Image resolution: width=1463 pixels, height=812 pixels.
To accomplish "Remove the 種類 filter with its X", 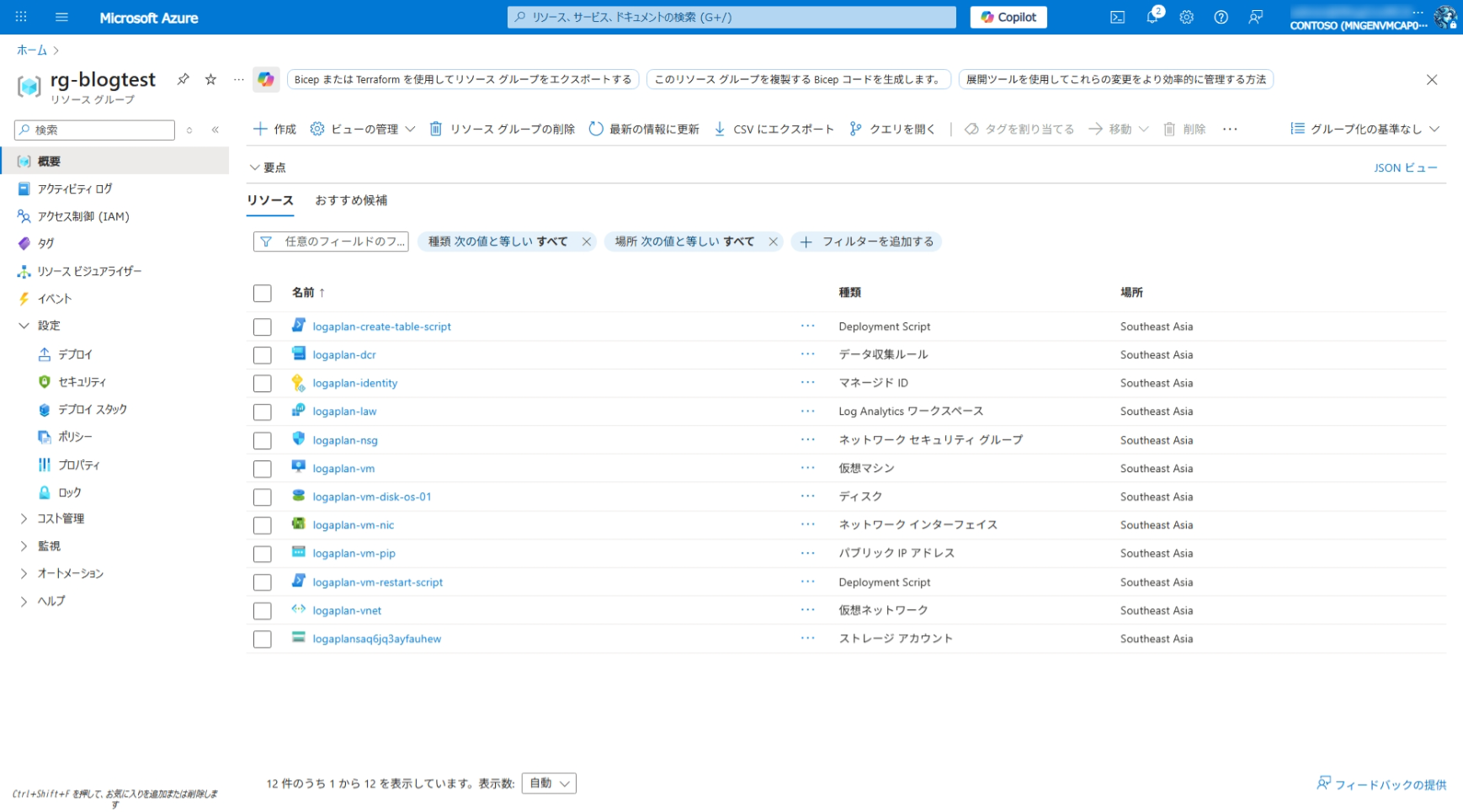I will pyautogui.click(x=587, y=241).
